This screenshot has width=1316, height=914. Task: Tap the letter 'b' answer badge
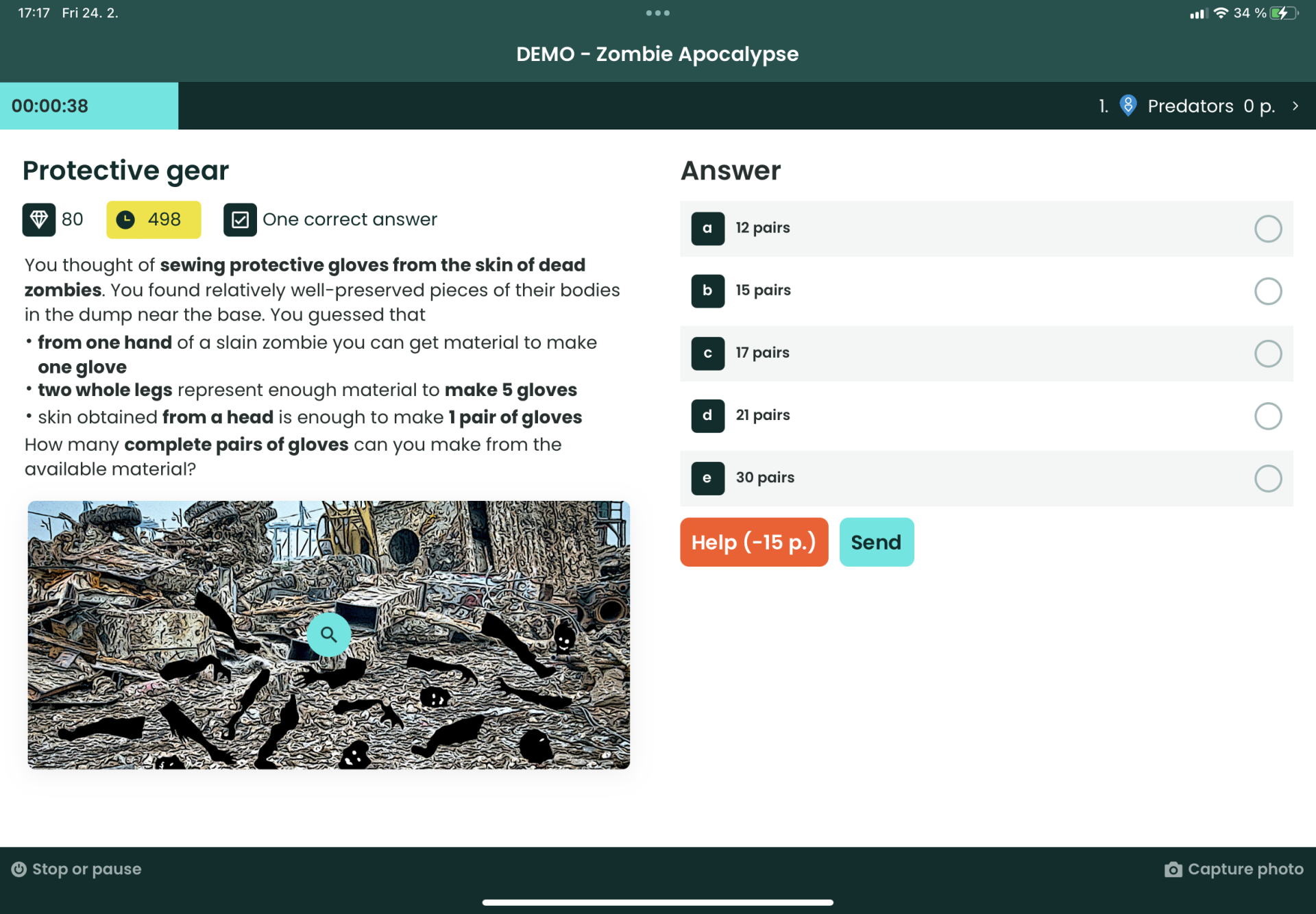[x=707, y=291]
